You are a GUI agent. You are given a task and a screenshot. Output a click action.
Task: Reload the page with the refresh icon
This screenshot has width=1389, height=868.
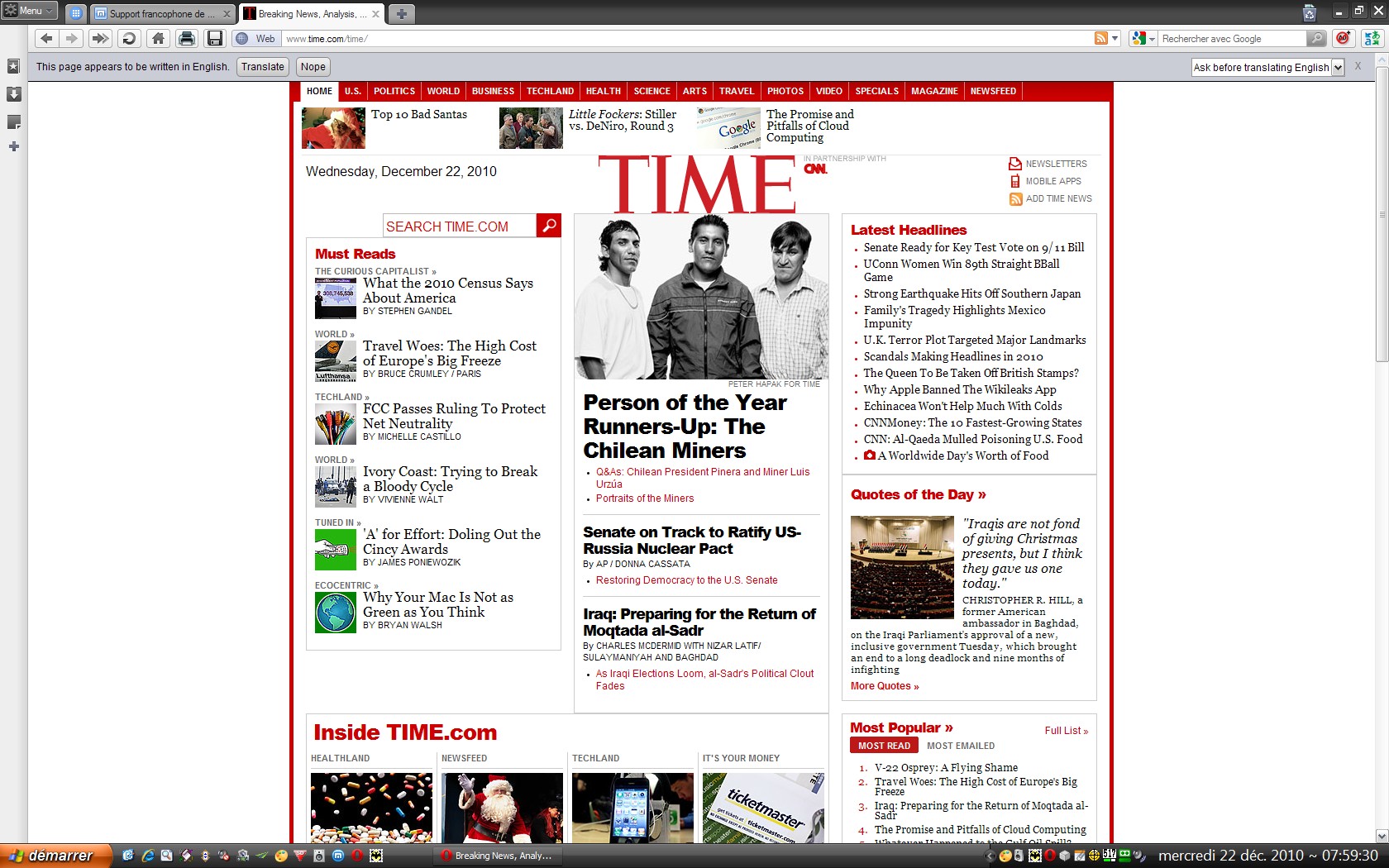(x=129, y=38)
